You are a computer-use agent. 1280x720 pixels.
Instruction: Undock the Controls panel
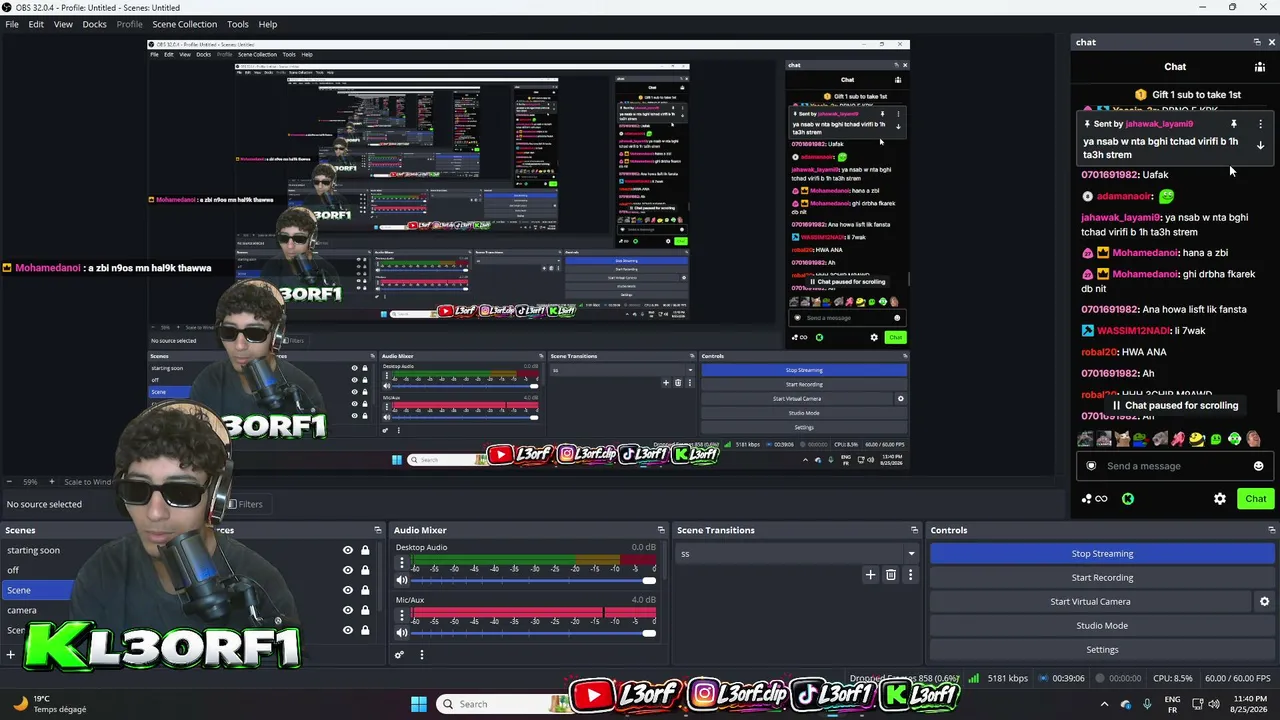click(1272, 530)
